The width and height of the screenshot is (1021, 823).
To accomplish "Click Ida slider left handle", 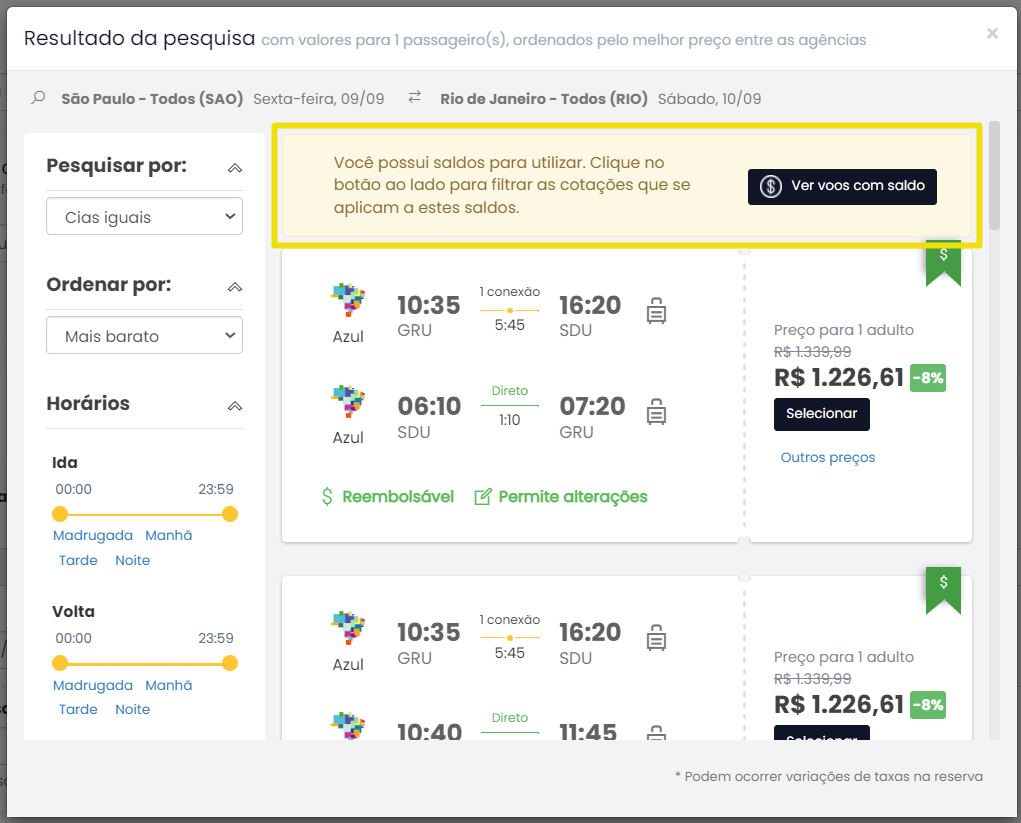I will click(60, 514).
